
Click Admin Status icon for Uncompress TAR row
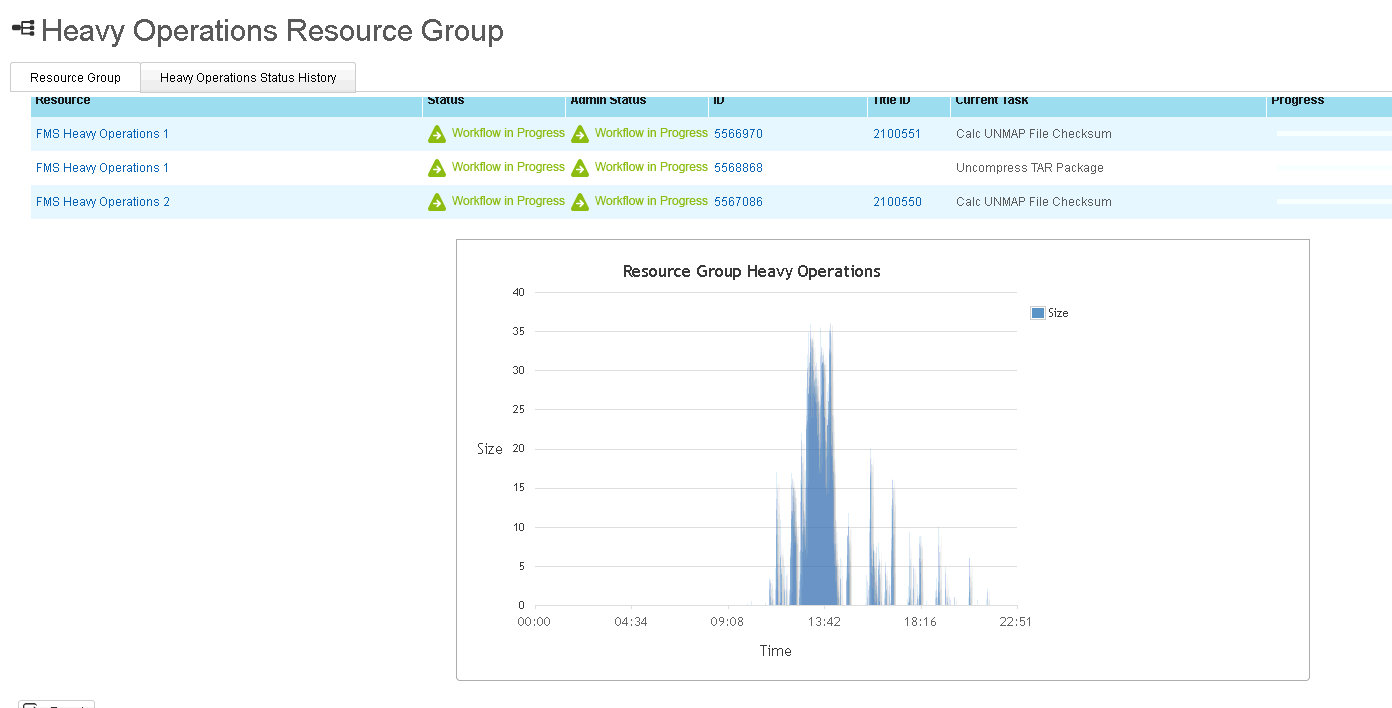point(580,168)
